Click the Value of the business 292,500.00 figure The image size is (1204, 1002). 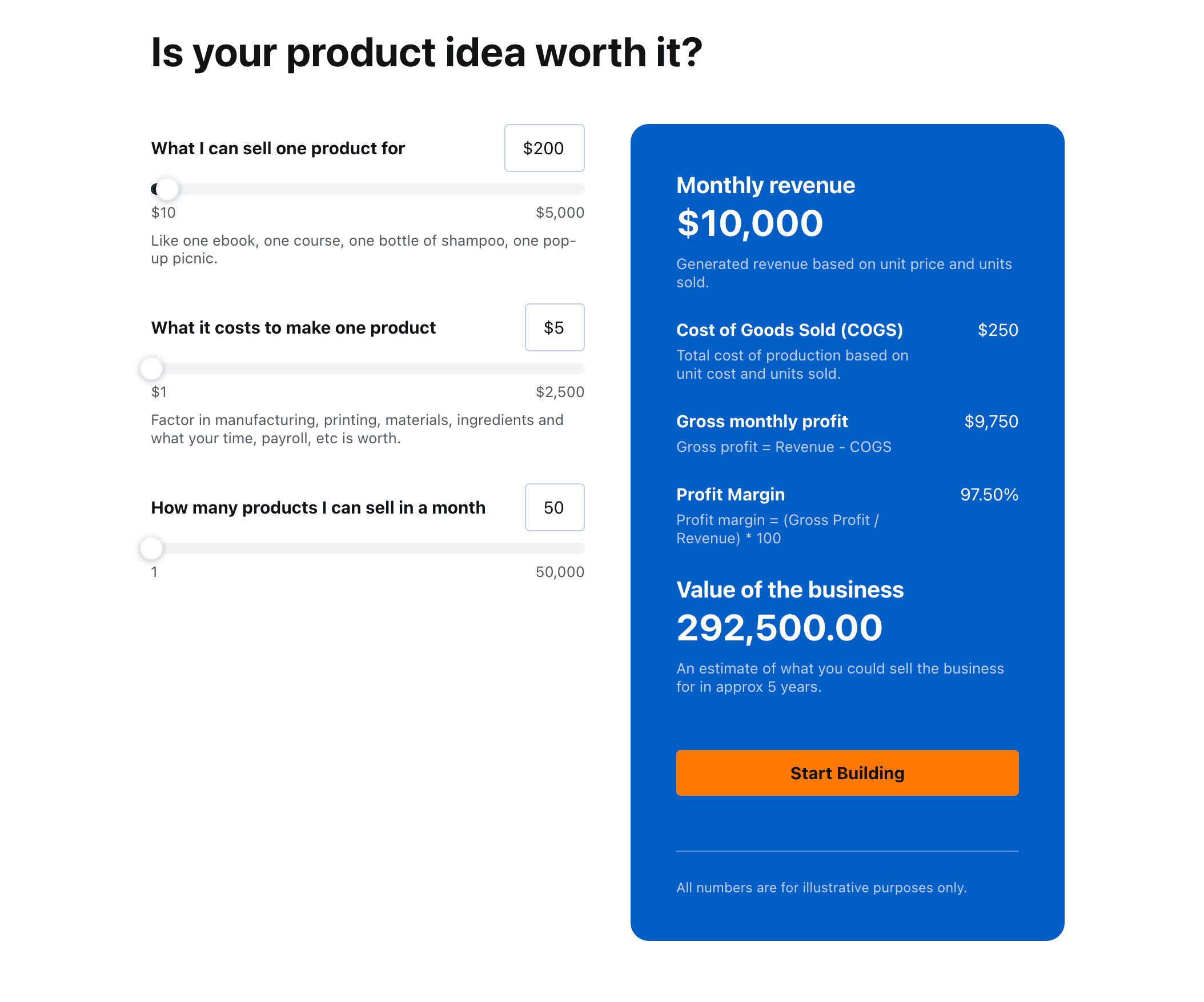pos(780,627)
